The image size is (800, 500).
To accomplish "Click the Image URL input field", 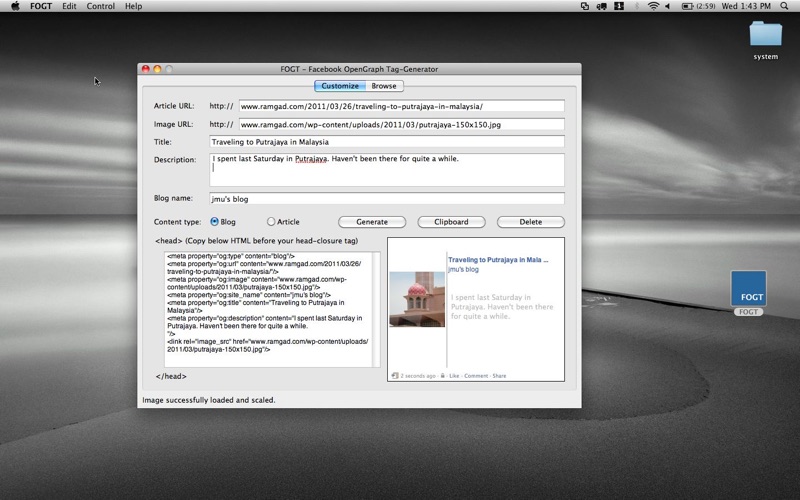I will click(x=402, y=124).
